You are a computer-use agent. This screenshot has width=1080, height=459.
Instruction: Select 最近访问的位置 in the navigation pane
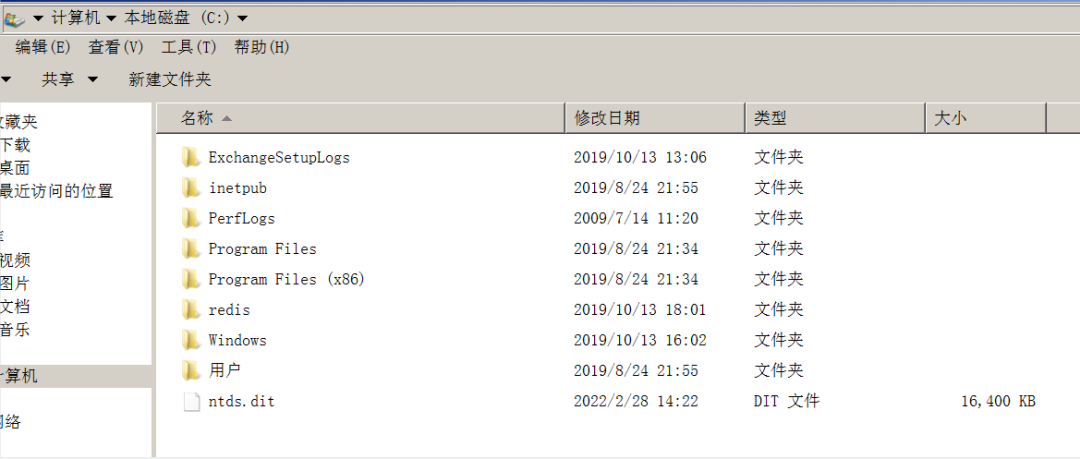pos(56,191)
